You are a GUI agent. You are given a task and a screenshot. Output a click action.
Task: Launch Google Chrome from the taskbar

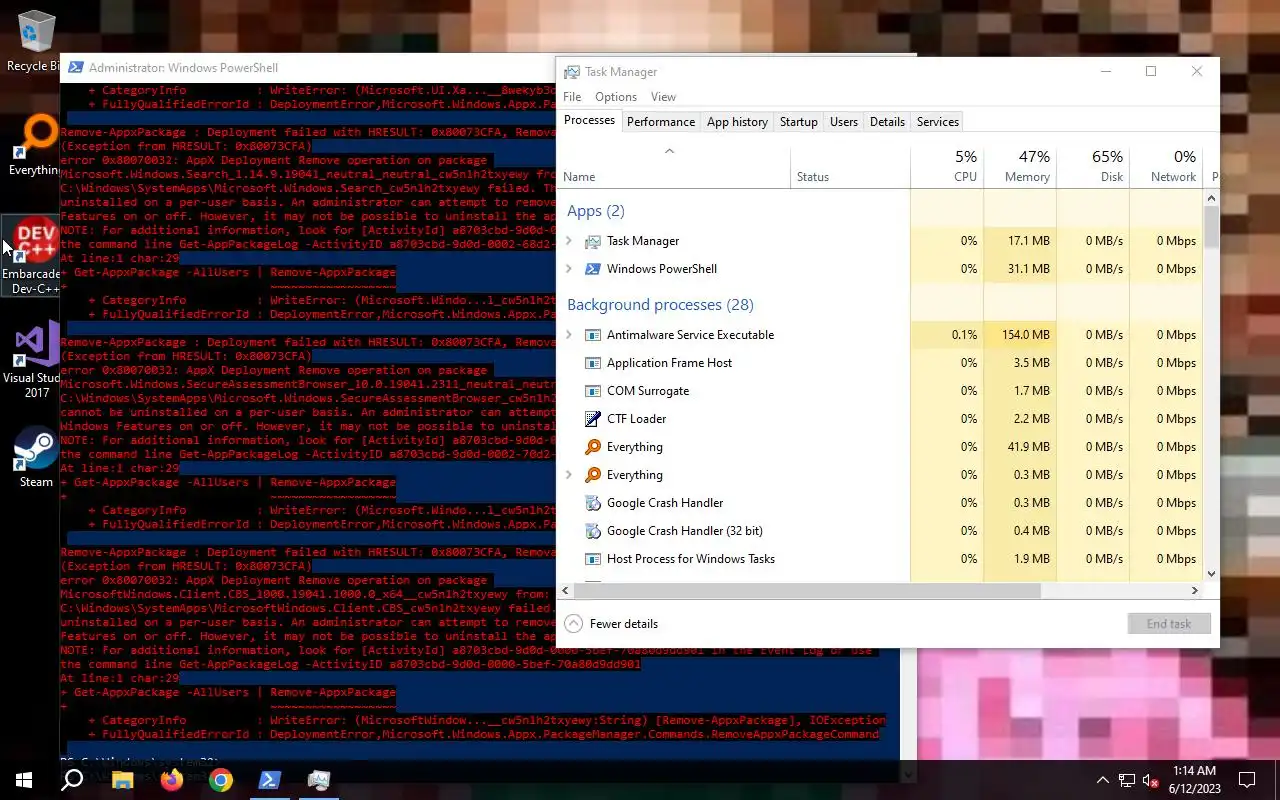click(221, 780)
